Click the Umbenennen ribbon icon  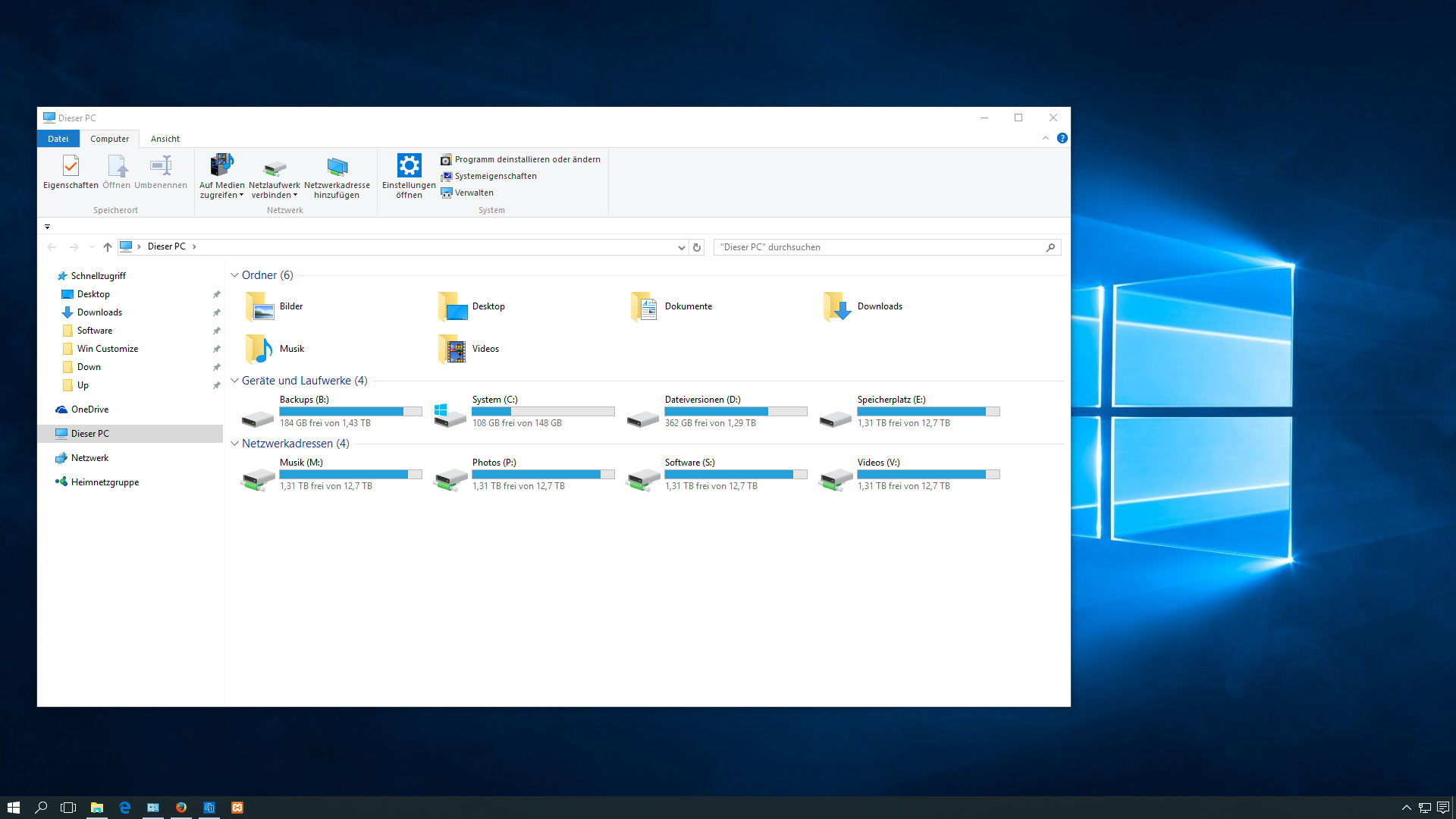(x=161, y=172)
